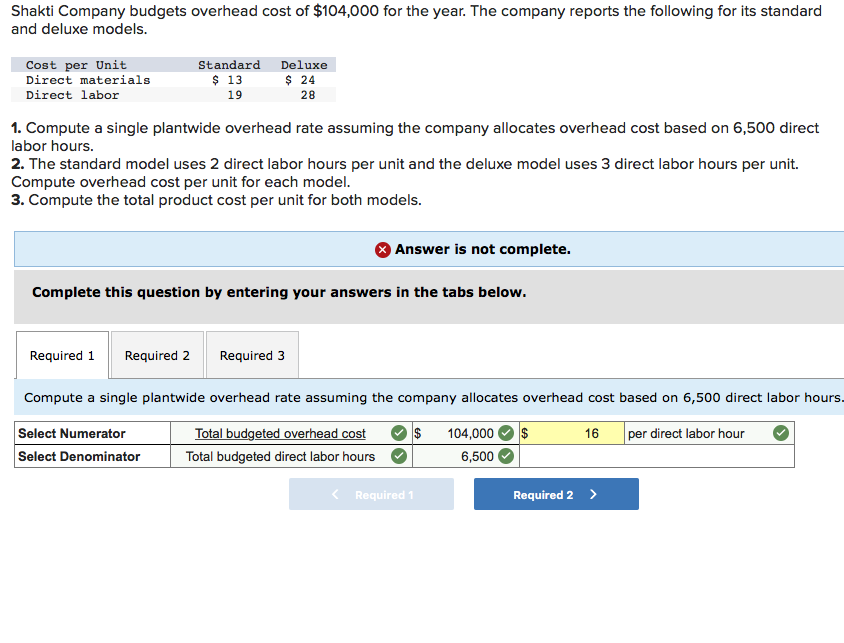This screenshot has width=844, height=643.
Task: Click the 'Answer is not complete.' message text
Action: [x=483, y=249]
